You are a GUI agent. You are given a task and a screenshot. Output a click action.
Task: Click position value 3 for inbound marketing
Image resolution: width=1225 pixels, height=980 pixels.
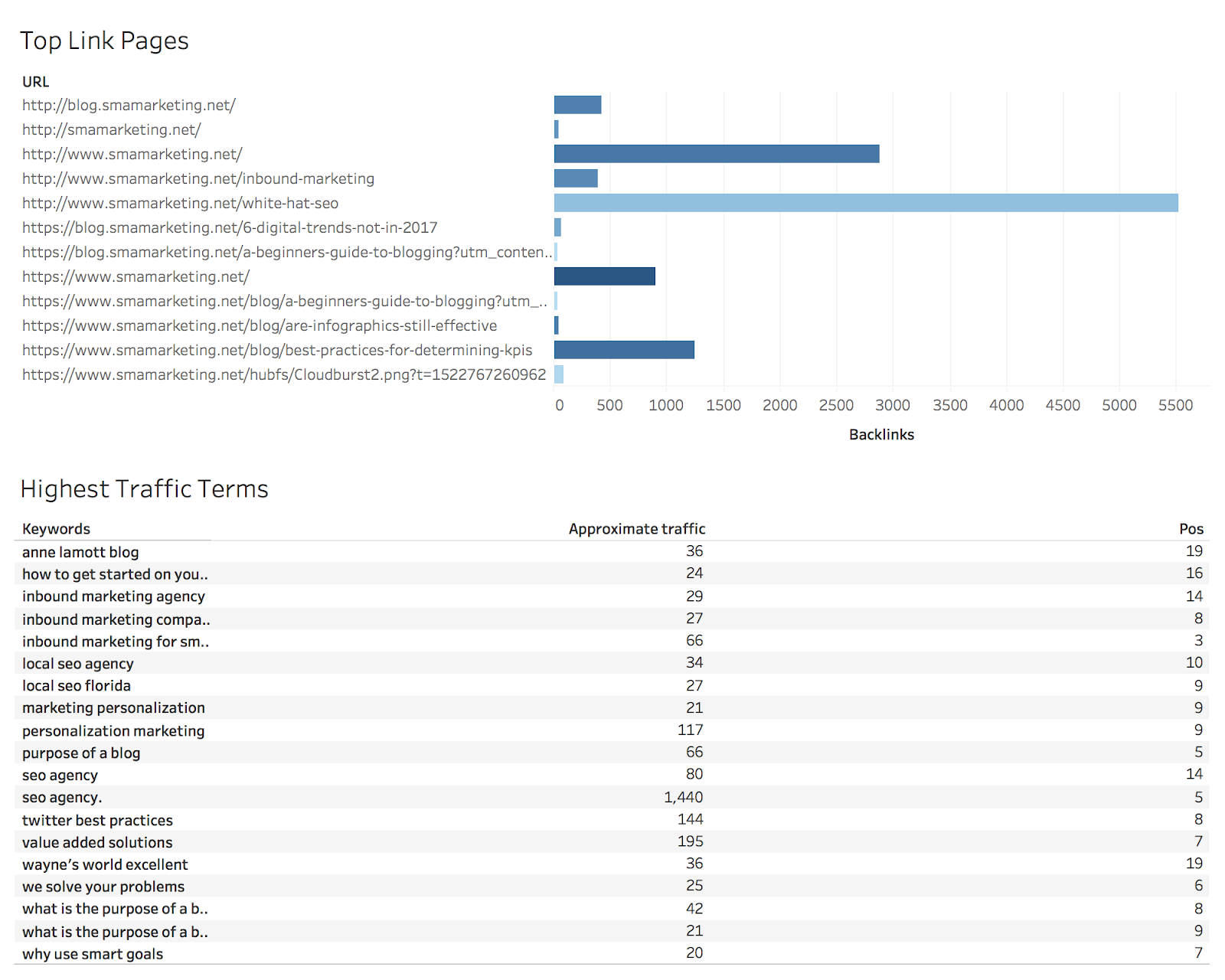click(1199, 641)
